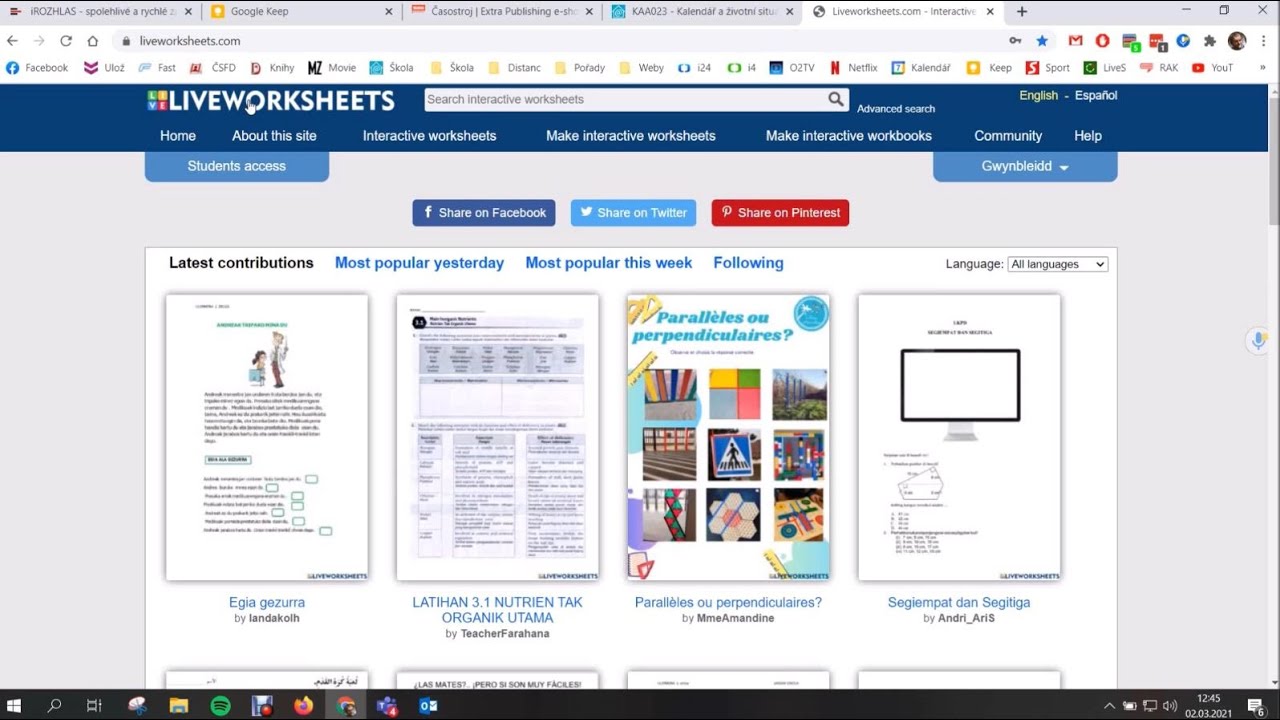Open the Gmail extension icon
The height and width of the screenshot is (720, 1280).
1076,41
